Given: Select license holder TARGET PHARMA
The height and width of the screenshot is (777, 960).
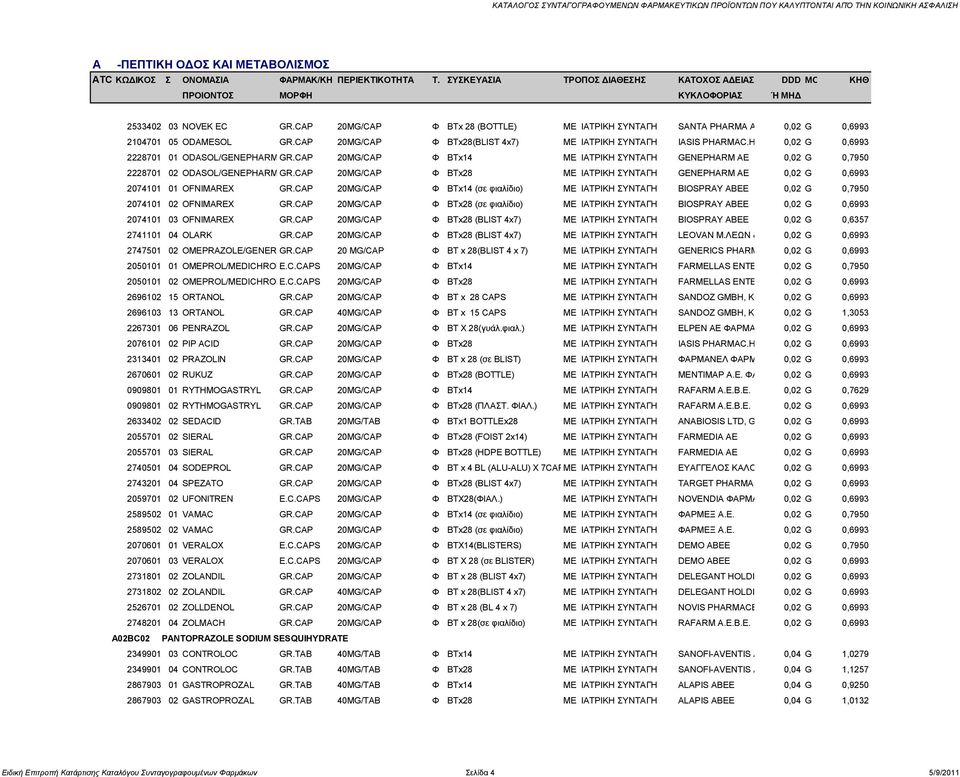Looking at the screenshot, I should coord(716,483).
